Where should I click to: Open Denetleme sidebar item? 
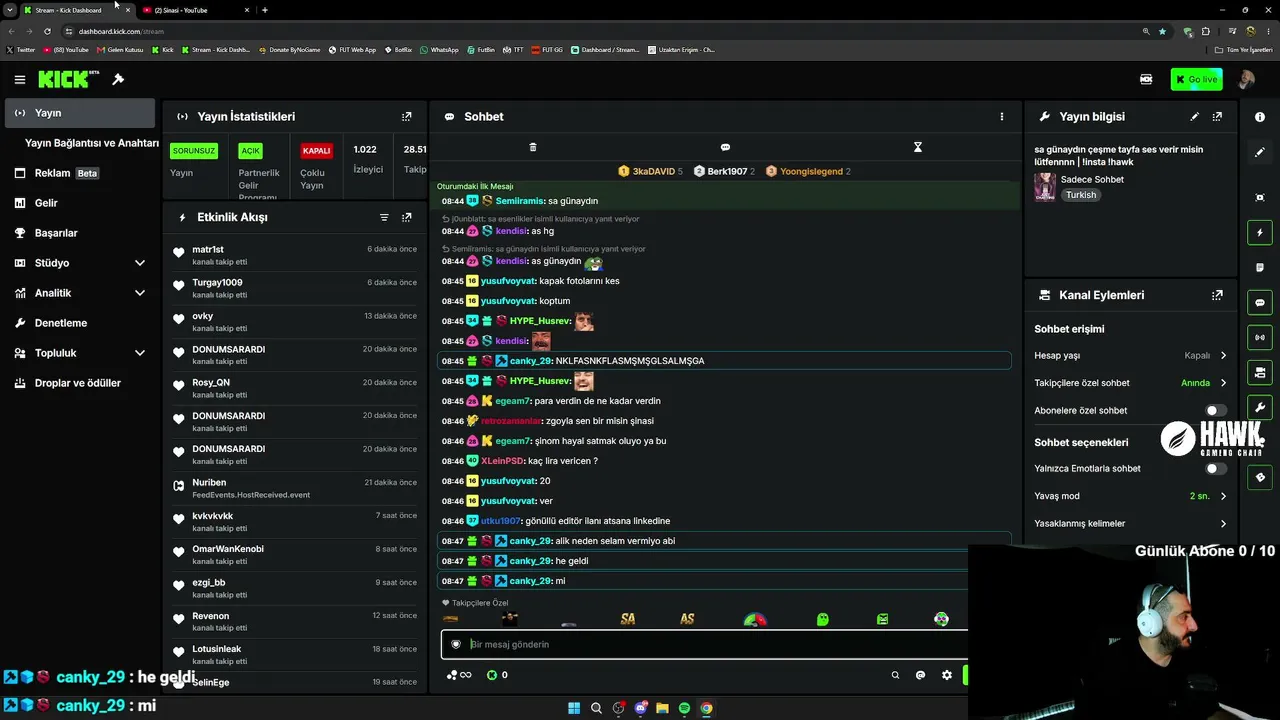79,323
